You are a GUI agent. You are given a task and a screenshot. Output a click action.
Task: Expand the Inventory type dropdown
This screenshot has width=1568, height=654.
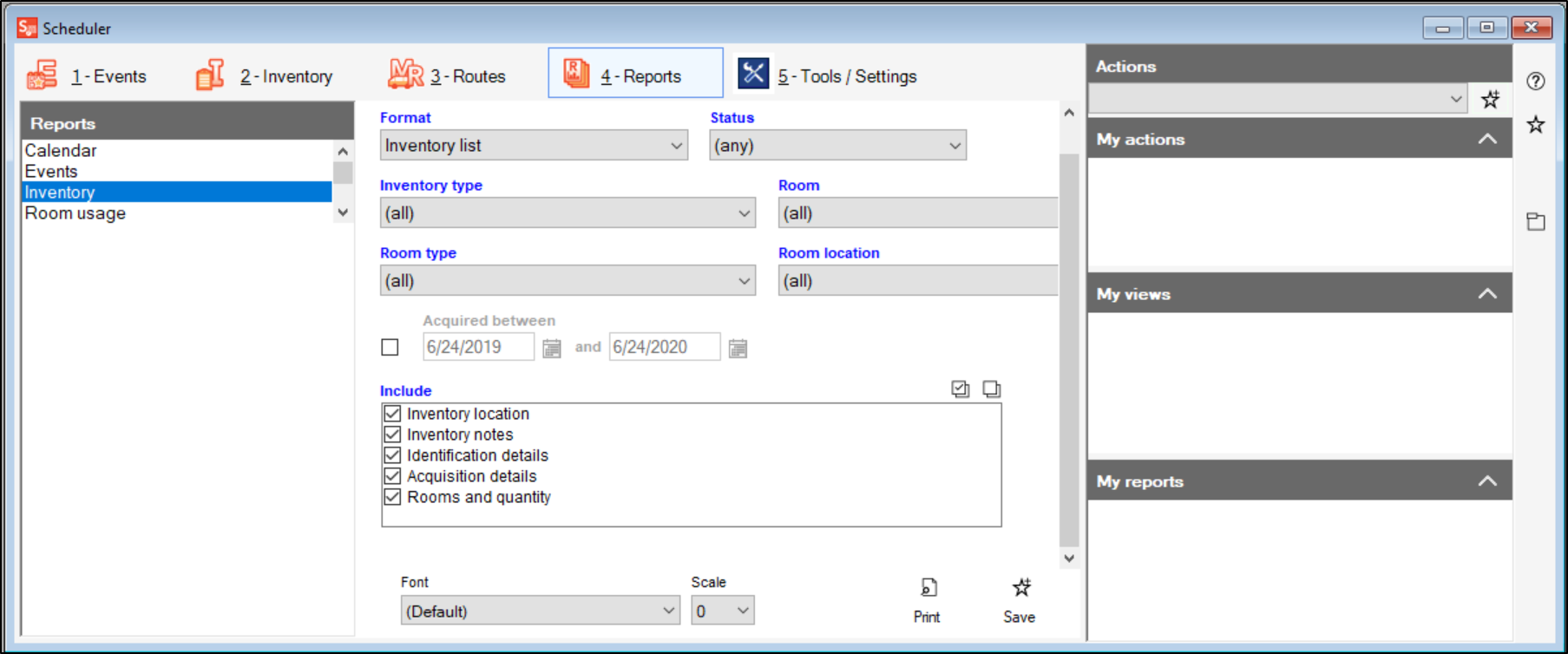(567, 213)
